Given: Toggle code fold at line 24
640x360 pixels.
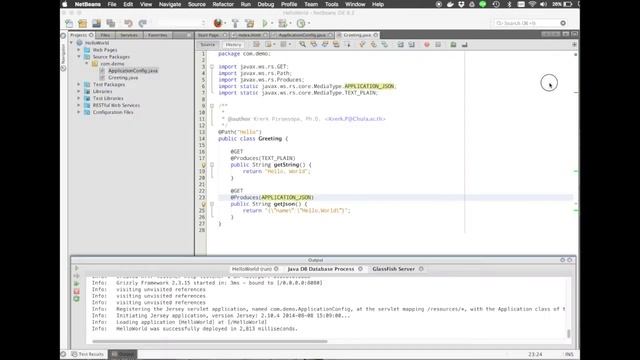Looking at the screenshot, I should (x=212, y=204).
